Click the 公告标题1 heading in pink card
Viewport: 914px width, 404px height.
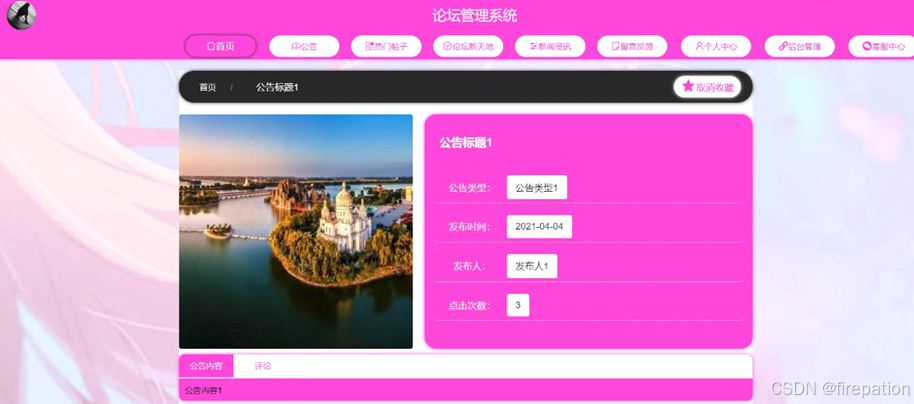466,143
